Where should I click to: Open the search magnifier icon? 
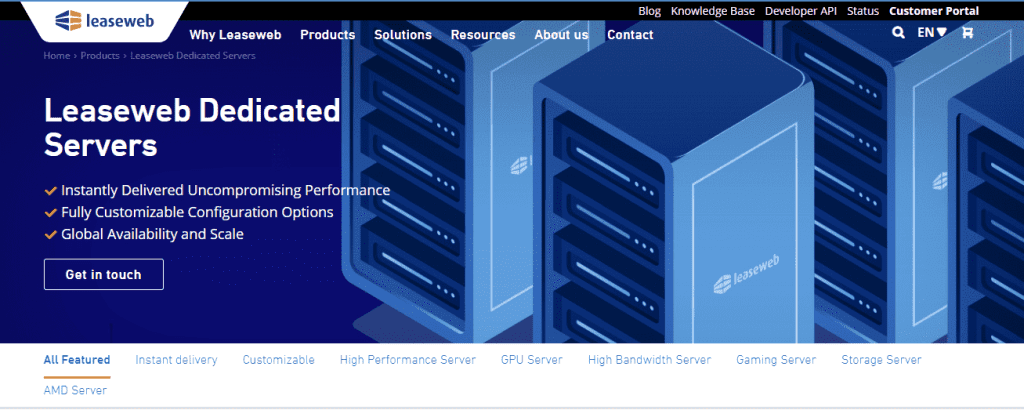click(x=897, y=32)
